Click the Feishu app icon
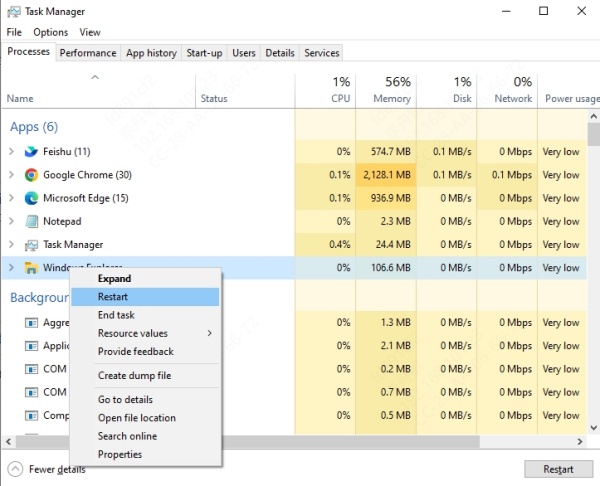Screen dimensions: 600x486 31,152
